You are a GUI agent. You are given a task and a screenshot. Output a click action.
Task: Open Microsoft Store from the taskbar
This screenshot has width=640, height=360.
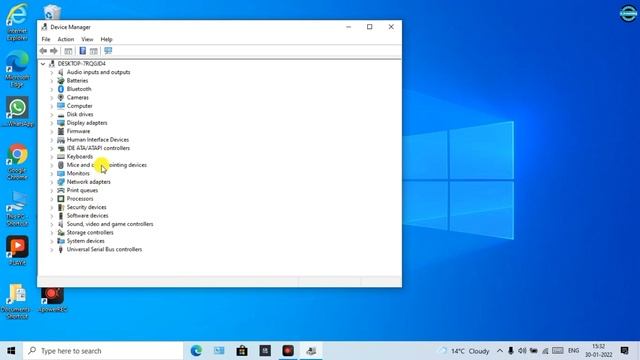(x=242, y=351)
